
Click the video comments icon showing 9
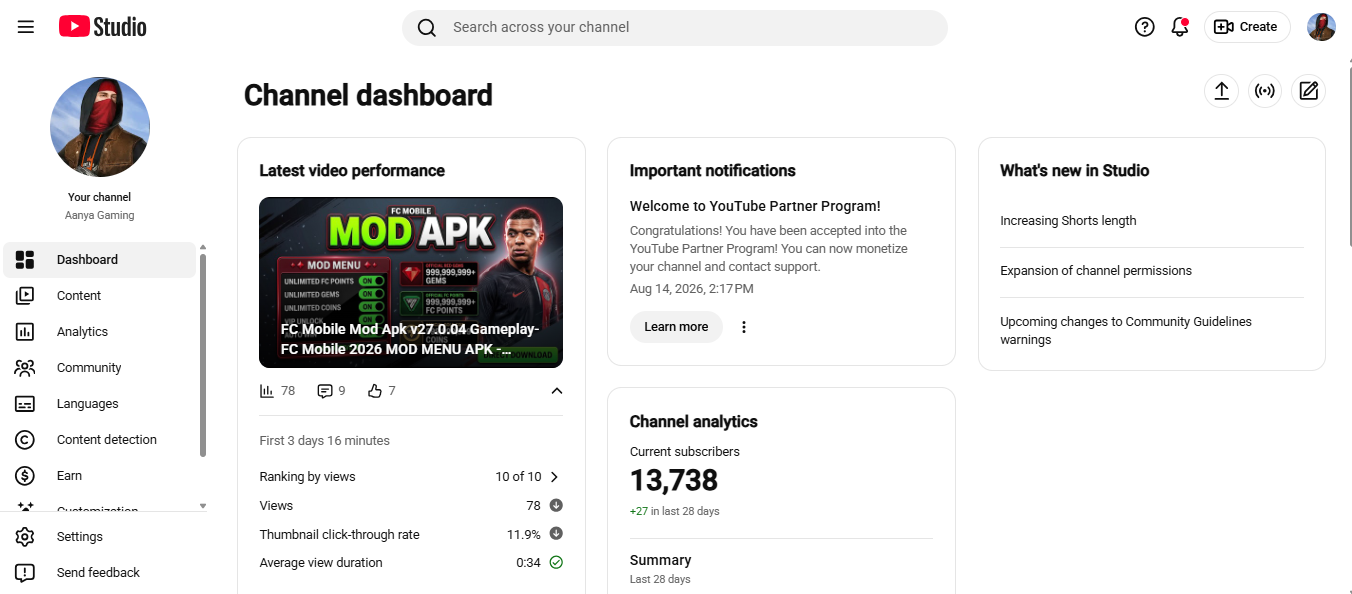click(x=324, y=391)
